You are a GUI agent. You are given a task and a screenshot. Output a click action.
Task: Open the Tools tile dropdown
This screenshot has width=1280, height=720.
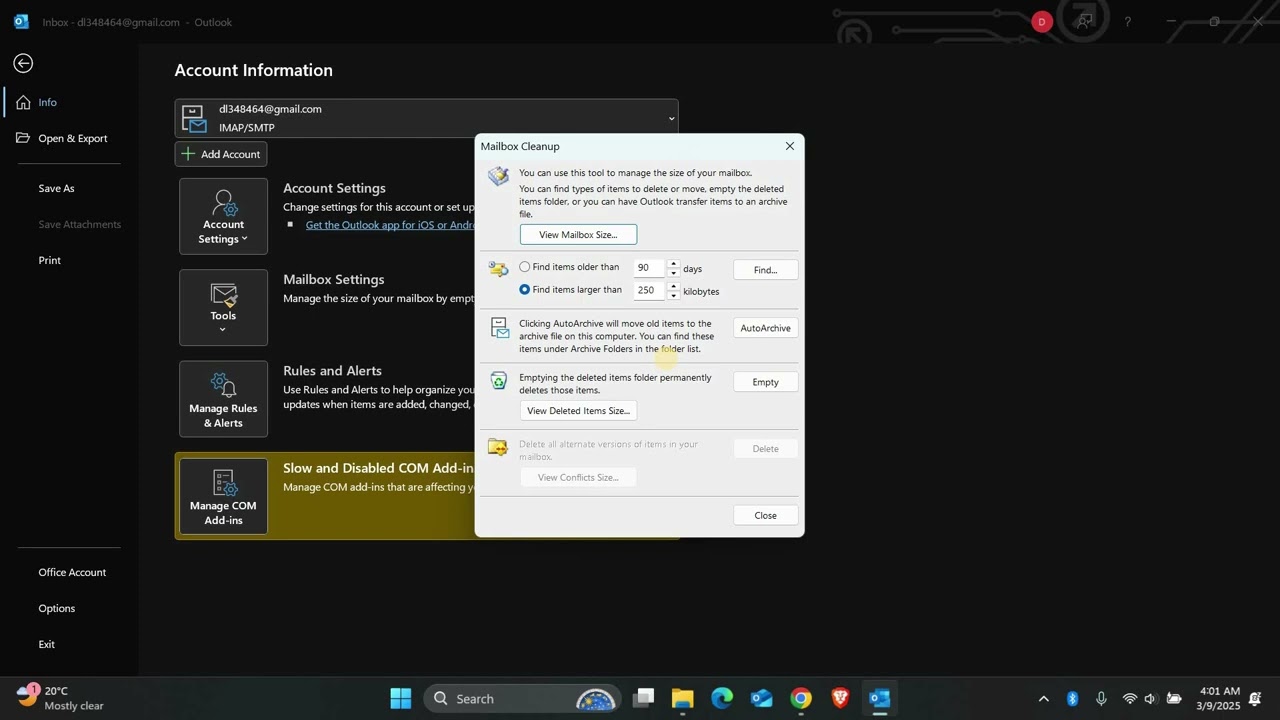223,307
